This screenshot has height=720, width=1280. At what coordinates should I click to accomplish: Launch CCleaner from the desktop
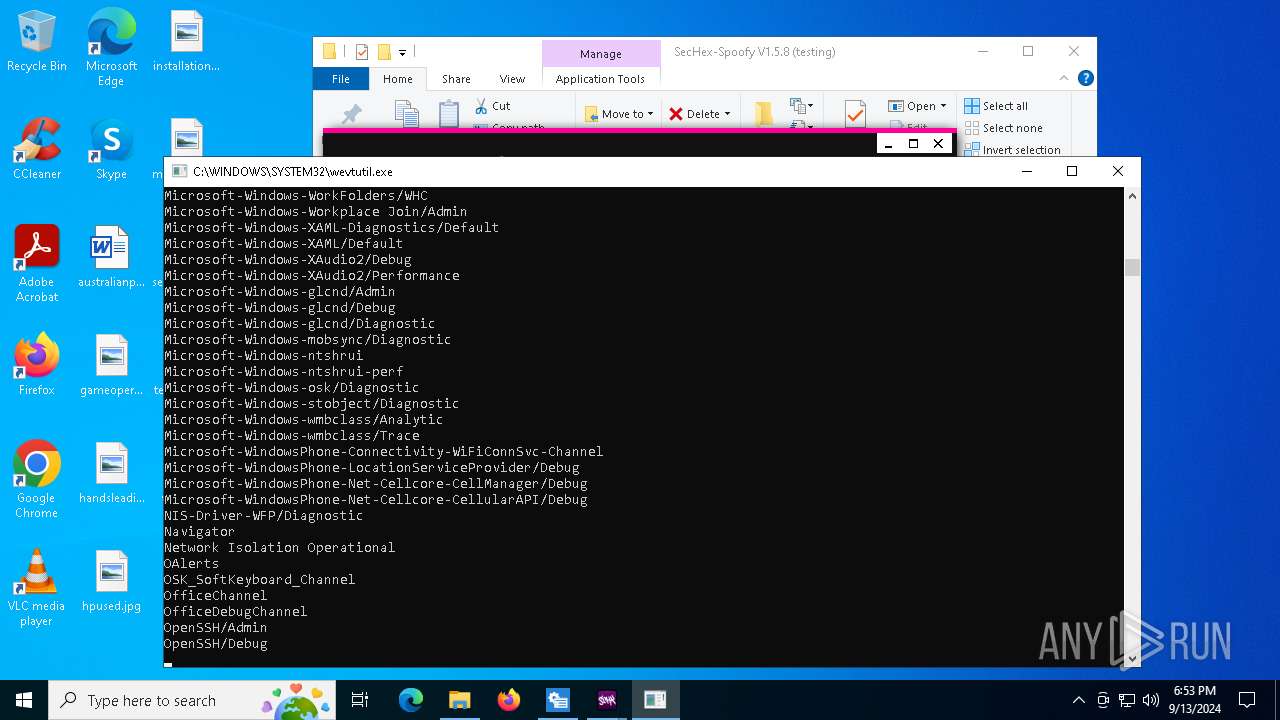37,150
